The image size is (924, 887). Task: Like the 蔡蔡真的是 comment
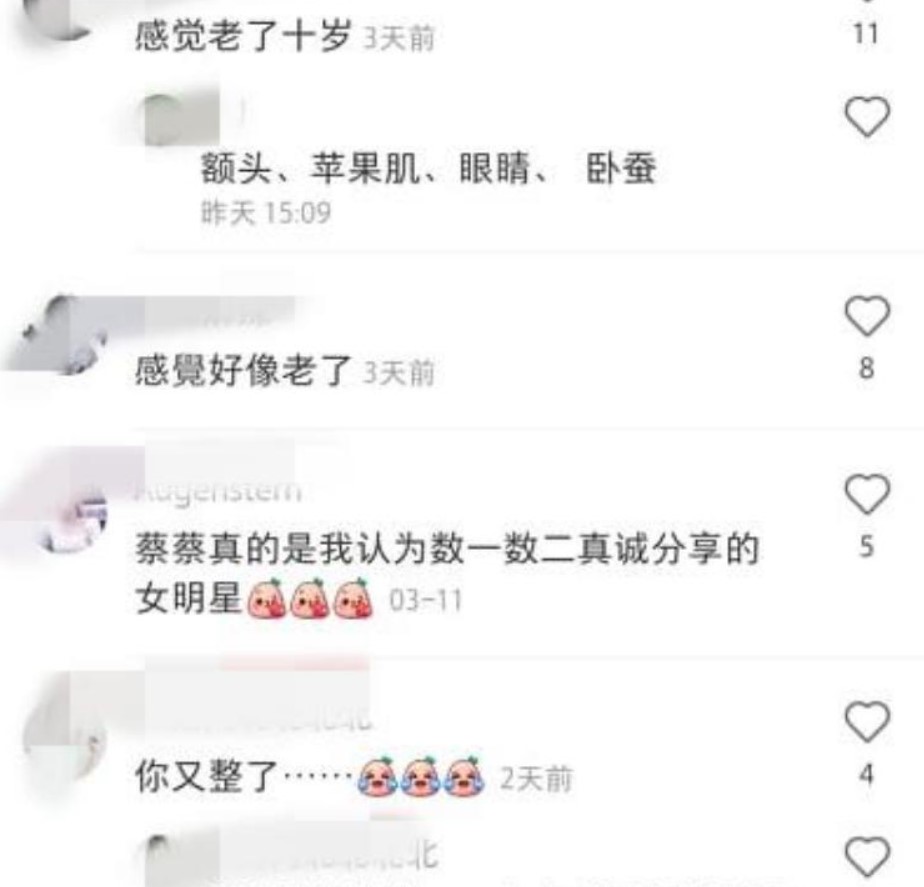click(x=867, y=494)
